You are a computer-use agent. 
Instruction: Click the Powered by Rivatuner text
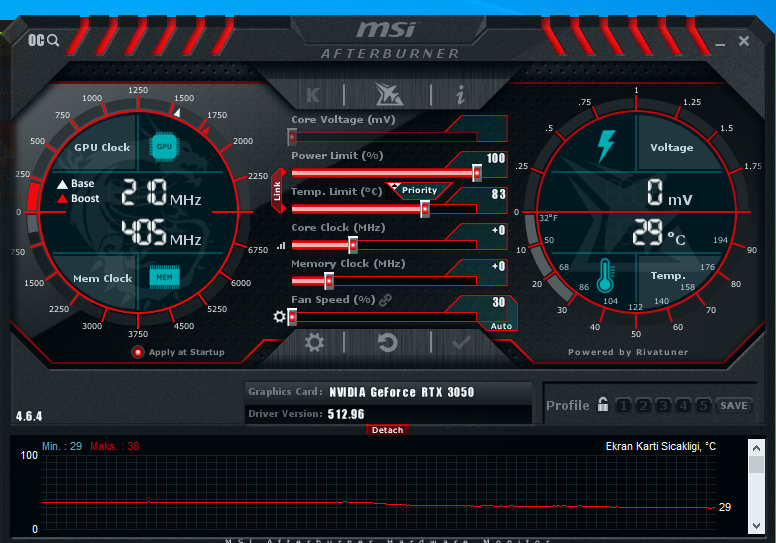click(x=628, y=352)
